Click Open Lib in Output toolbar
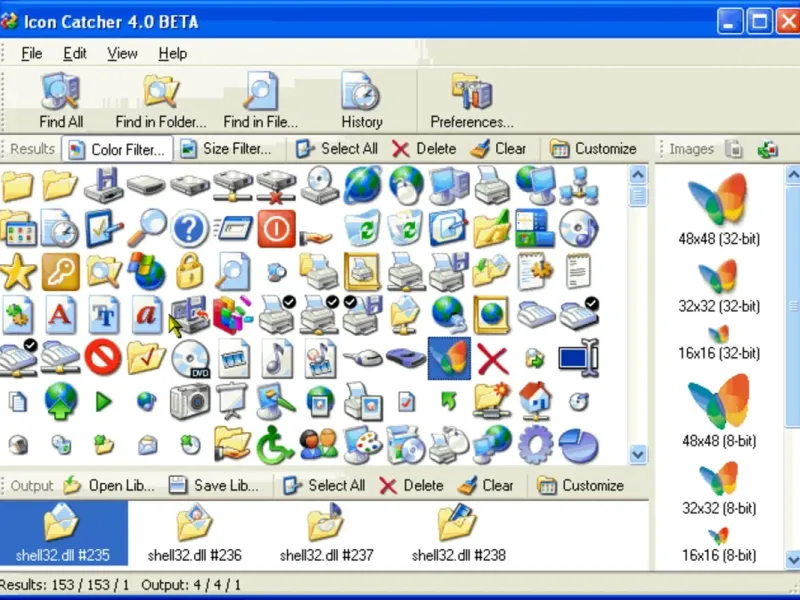This screenshot has height=600, width=800. (x=109, y=485)
